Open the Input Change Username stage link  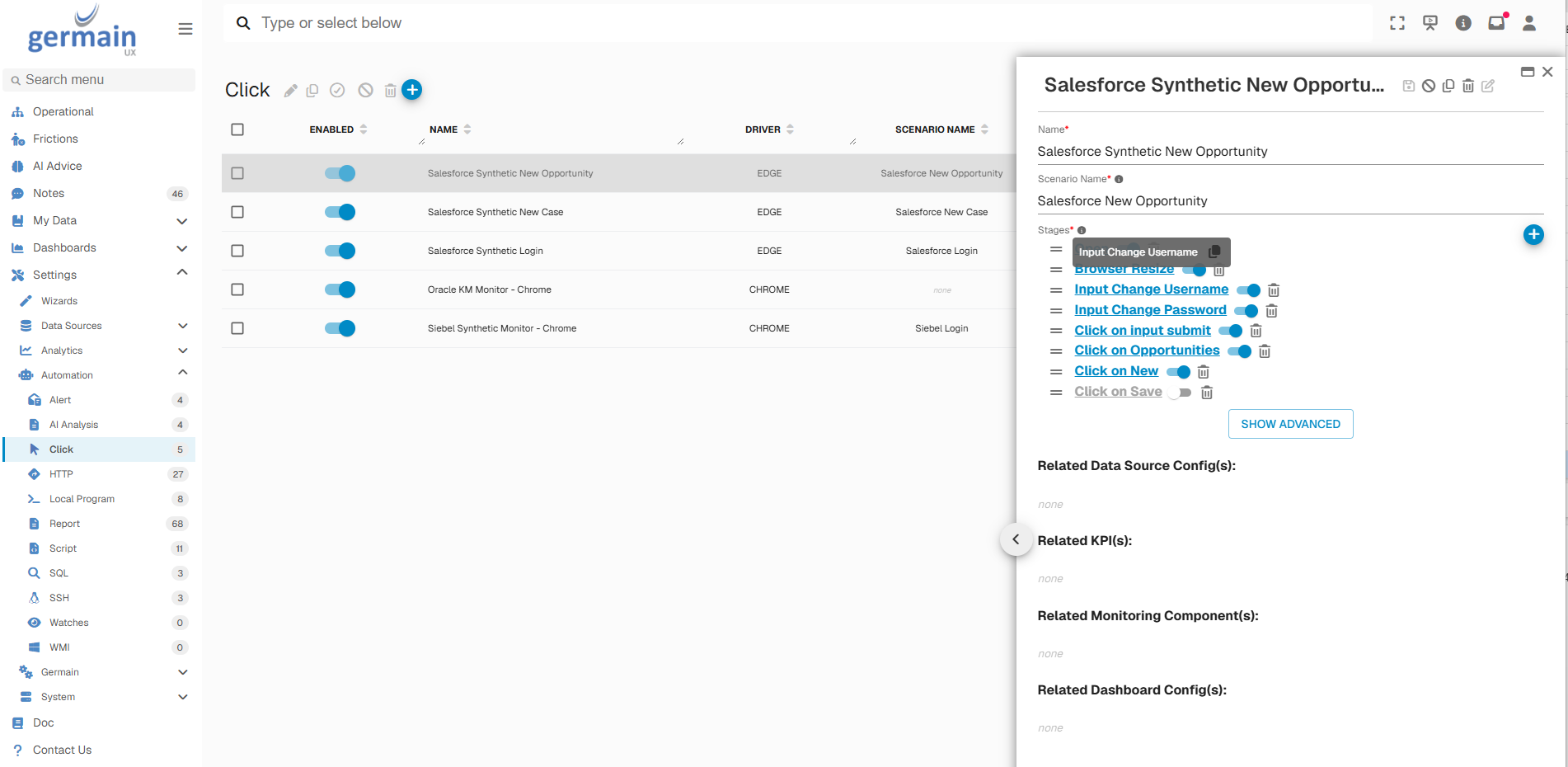[x=1152, y=289]
